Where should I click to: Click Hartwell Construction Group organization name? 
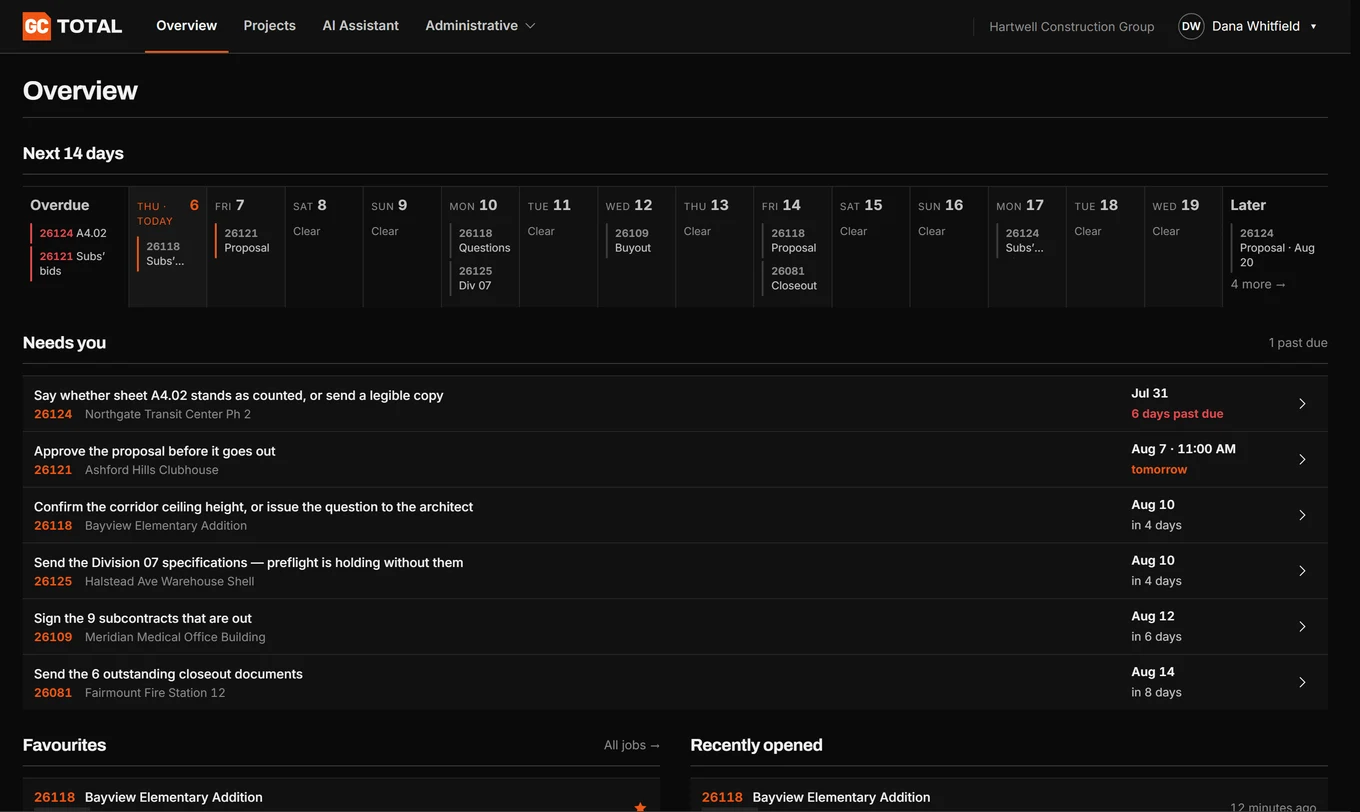1071,27
